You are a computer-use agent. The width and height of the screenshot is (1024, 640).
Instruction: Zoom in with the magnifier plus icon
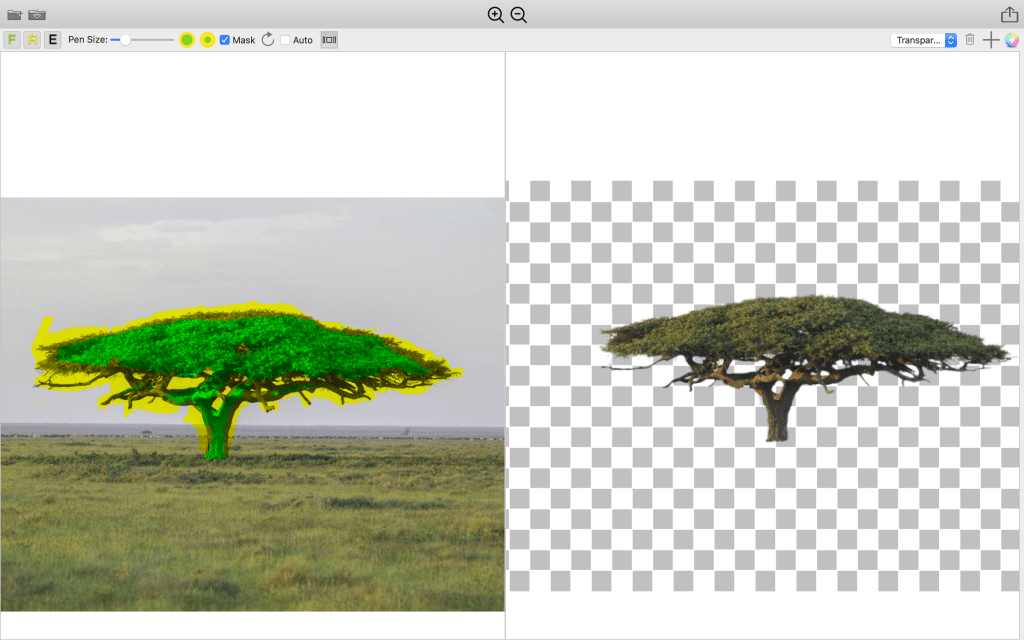pos(495,15)
